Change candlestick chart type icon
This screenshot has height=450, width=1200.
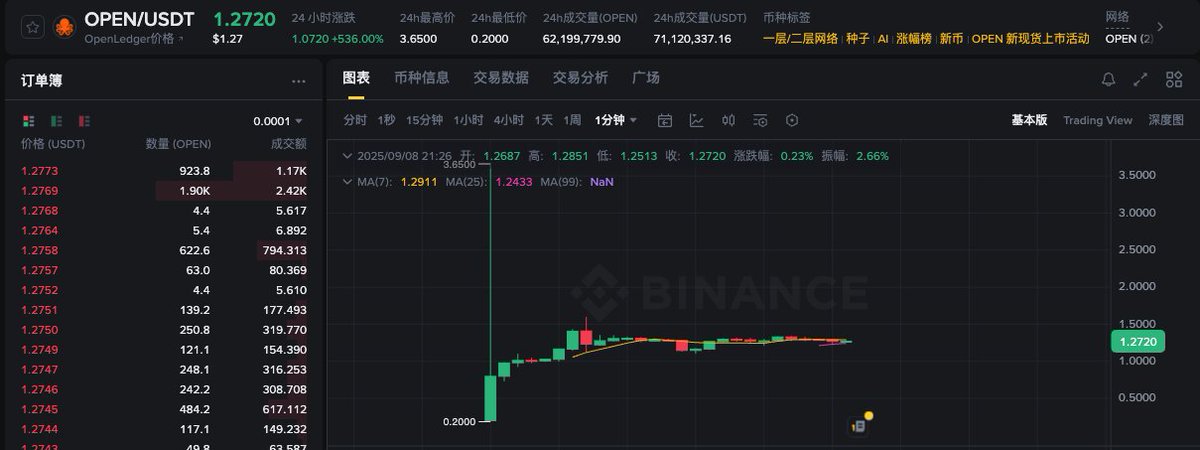[728, 120]
